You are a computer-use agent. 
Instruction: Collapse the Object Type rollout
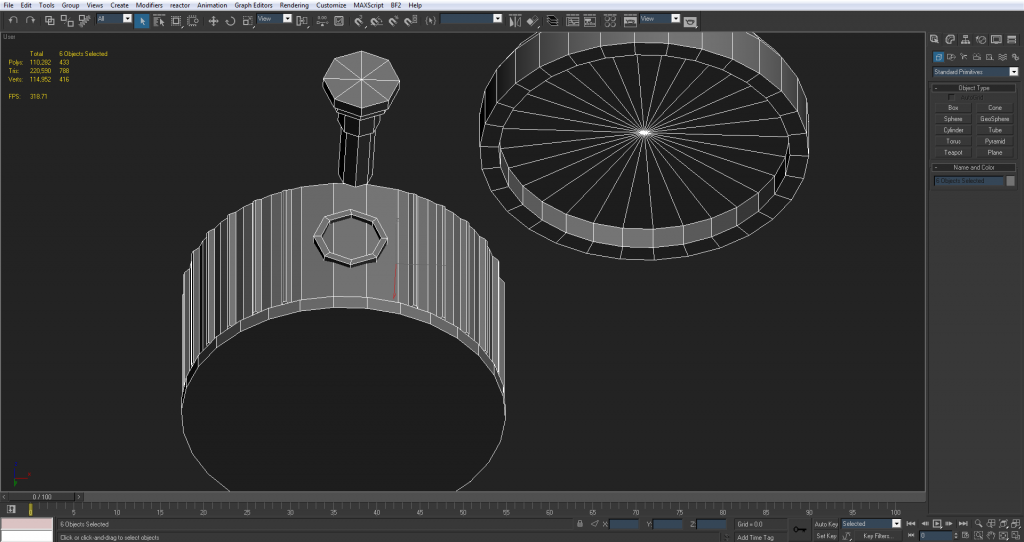[973, 88]
